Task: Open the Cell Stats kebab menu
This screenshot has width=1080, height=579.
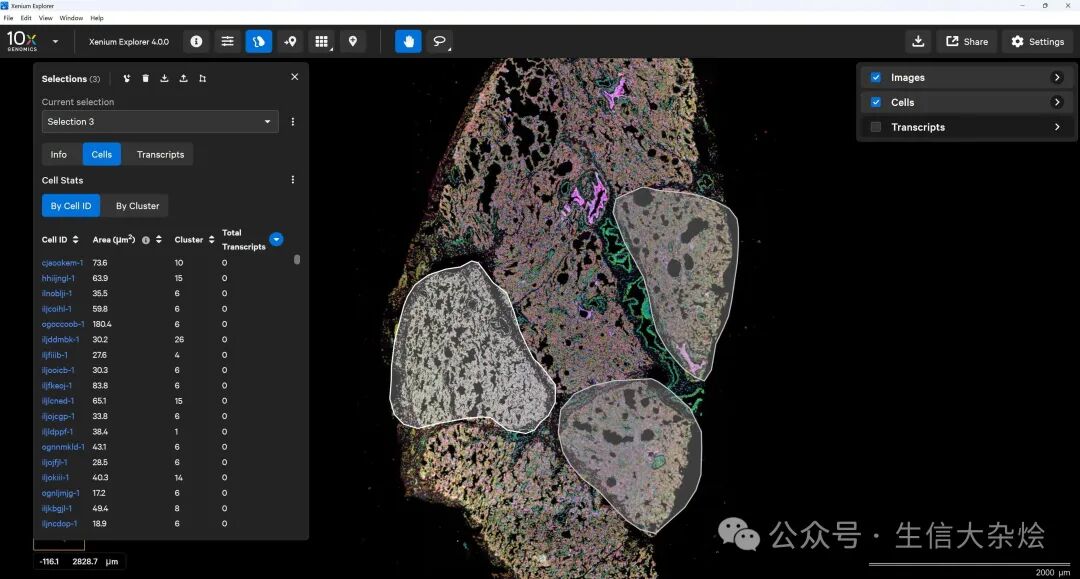Action: [x=293, y=180]
